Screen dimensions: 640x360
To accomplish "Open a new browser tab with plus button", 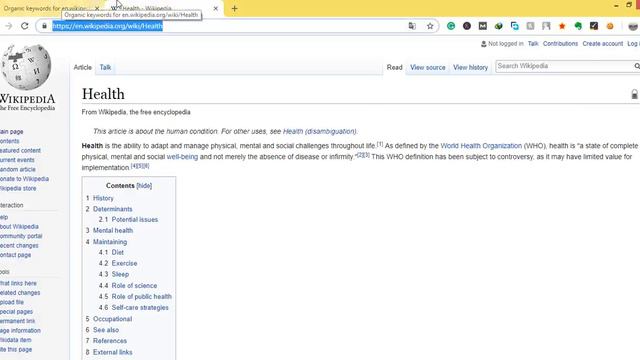I will tap(234, 8).
